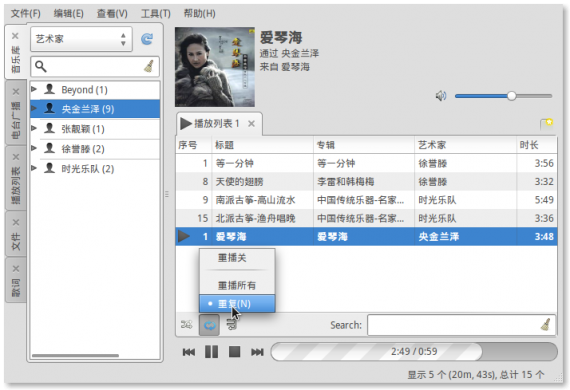
Task: Sort playlist by 序号 column
Action: (x=193, y=145)
